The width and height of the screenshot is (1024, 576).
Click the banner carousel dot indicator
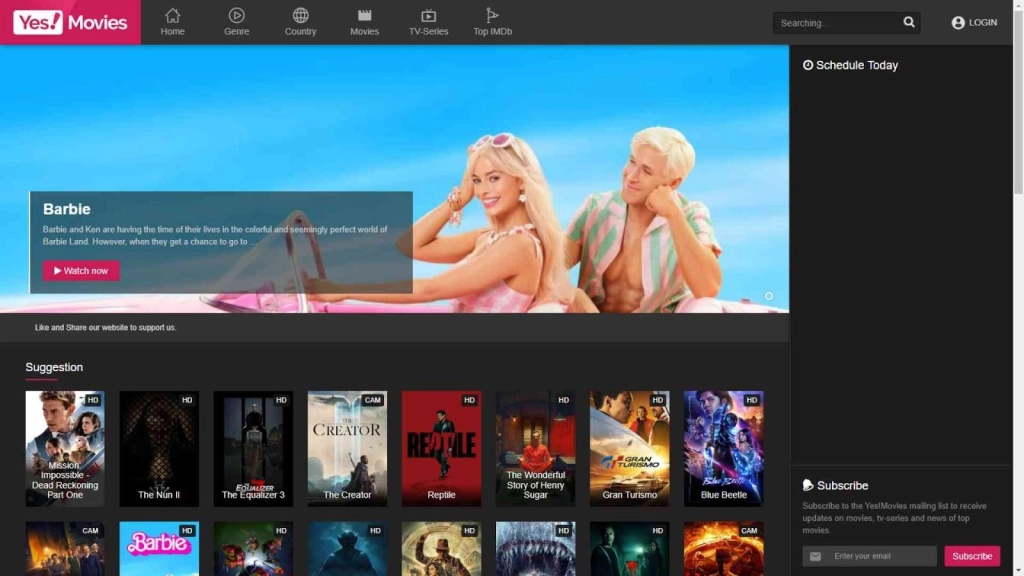[x=768, y=296]
